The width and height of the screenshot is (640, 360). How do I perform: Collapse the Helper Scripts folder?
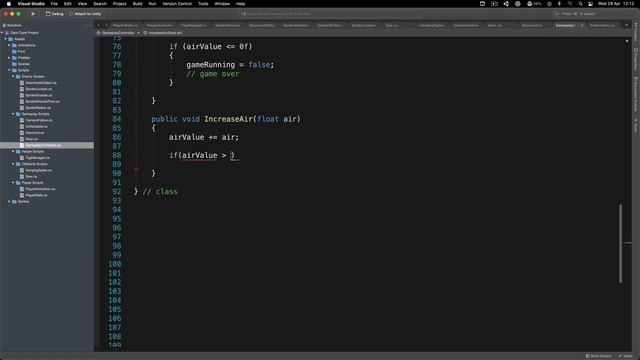coord(13,151)
